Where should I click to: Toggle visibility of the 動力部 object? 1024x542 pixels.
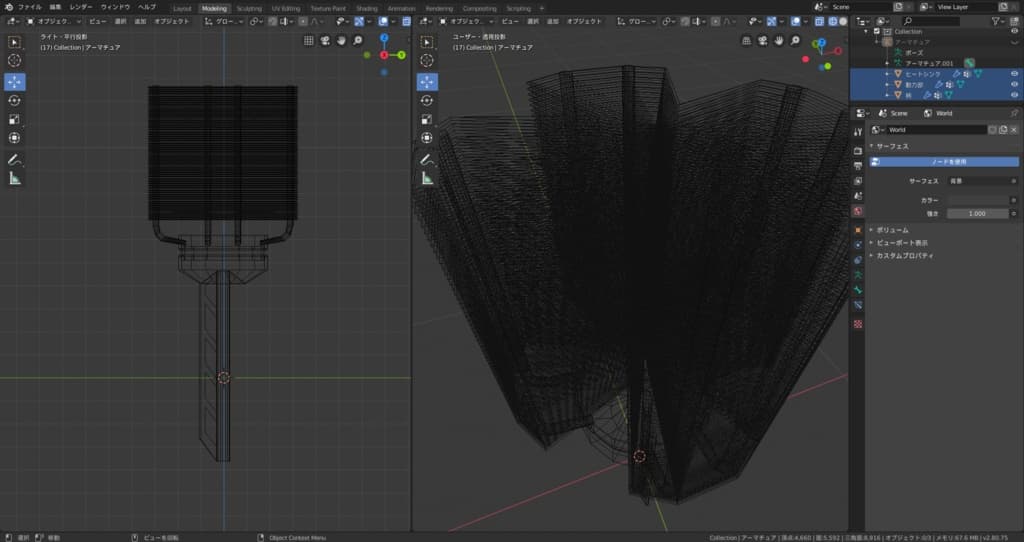tap(1015, 85)
